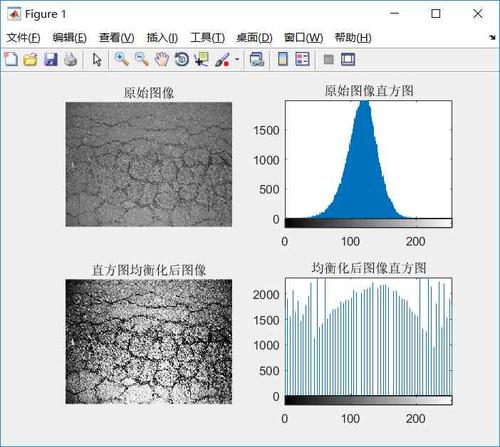Open the 窗口(W) menu
The image size is (500, 447).
coord(303,38)
